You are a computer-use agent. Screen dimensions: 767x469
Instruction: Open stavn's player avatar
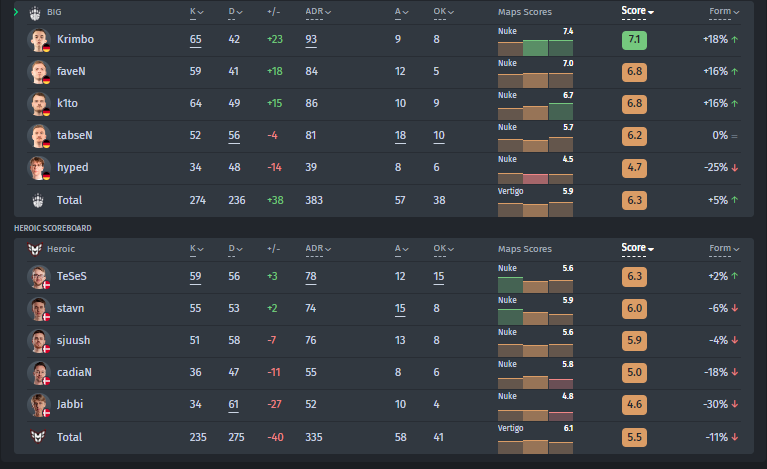coord(39,309)
